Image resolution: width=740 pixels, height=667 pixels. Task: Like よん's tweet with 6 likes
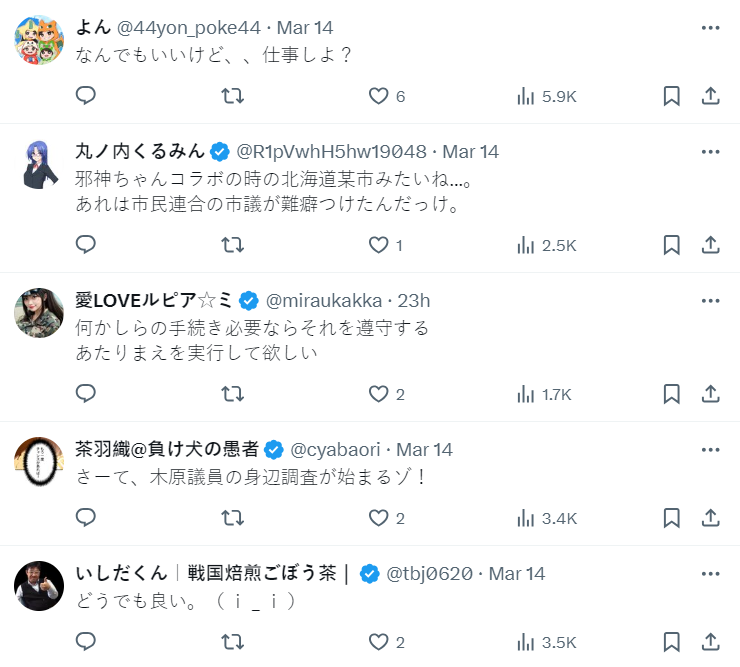pos(386,96)
